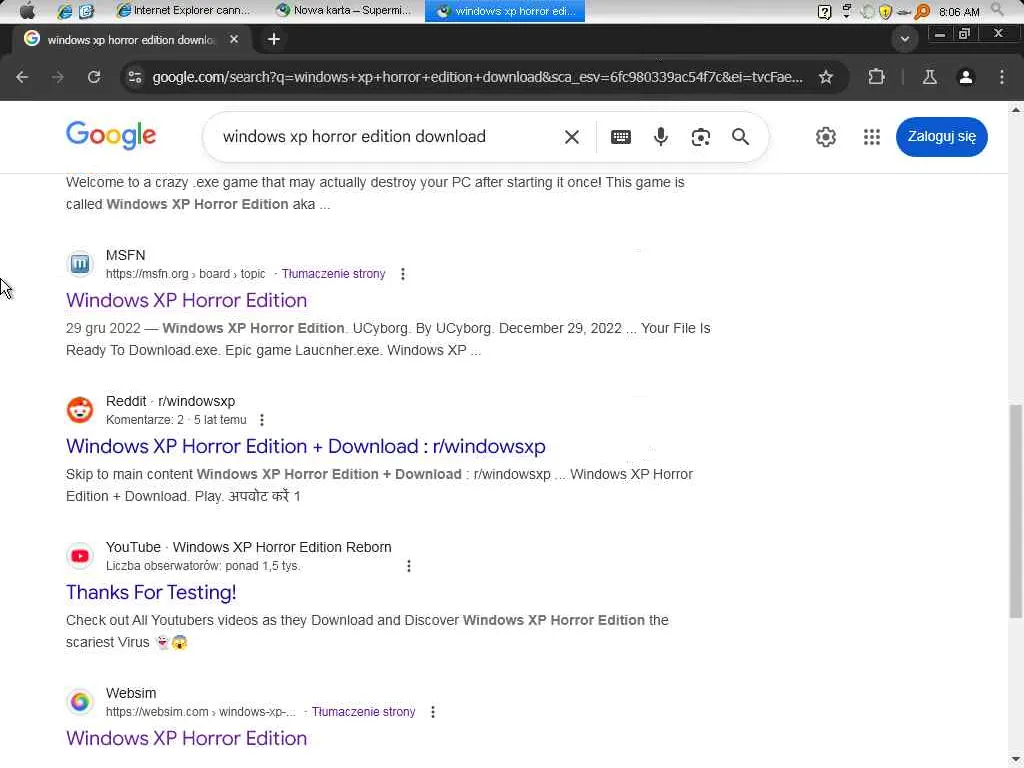The width and height of the screenshot is (1024, 768).
Task: Click the YouTube favicon icon
Action: pos(80,556)
